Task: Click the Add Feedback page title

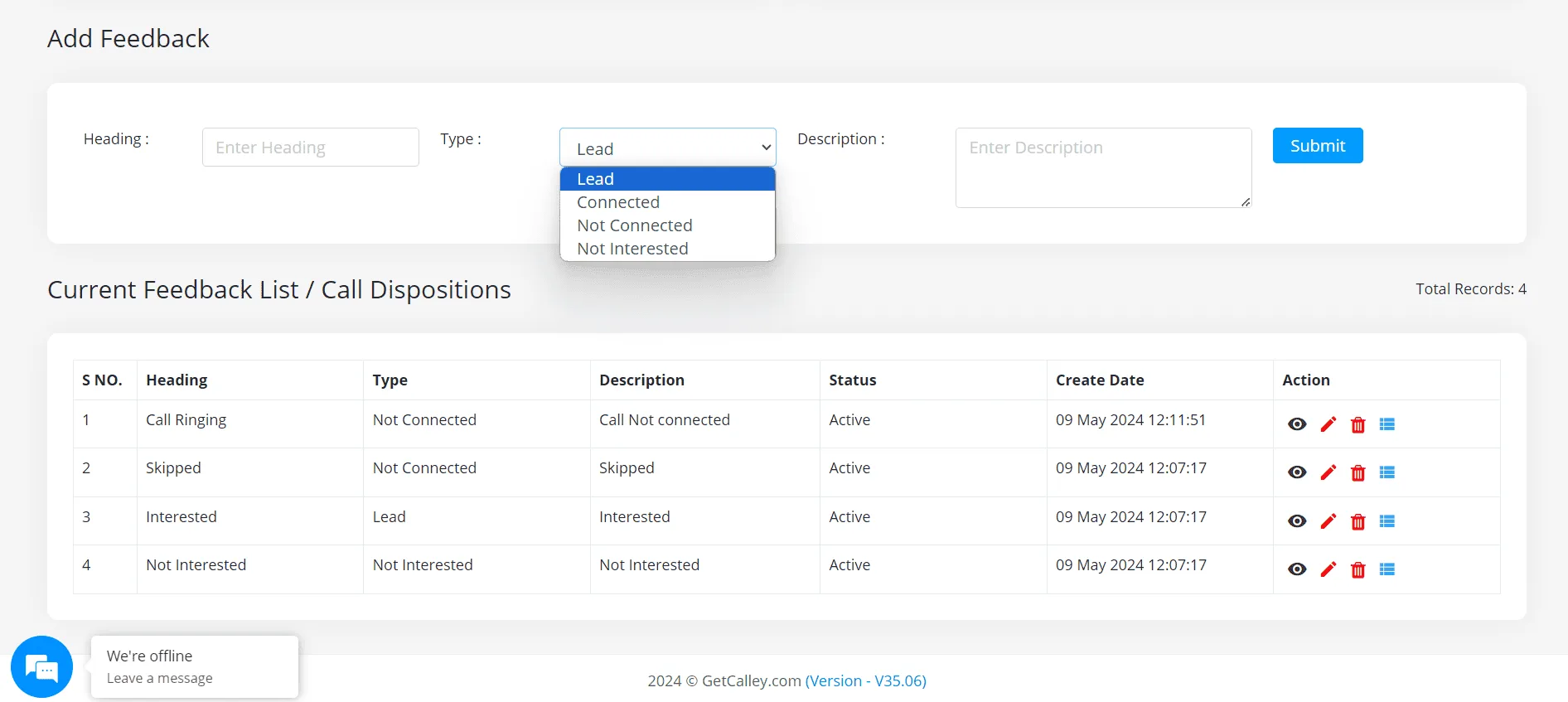Action: (x=128, y=39)
